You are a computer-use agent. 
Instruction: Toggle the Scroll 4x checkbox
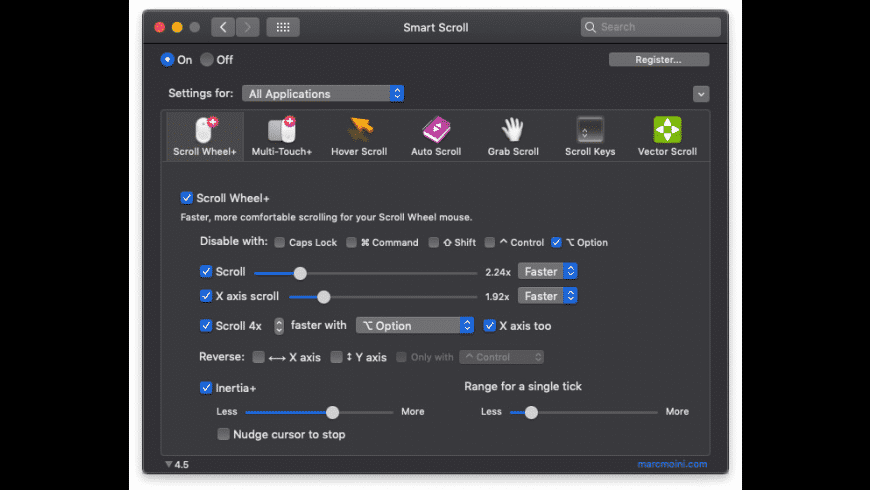pyautogui.click(x=206, y=326)
